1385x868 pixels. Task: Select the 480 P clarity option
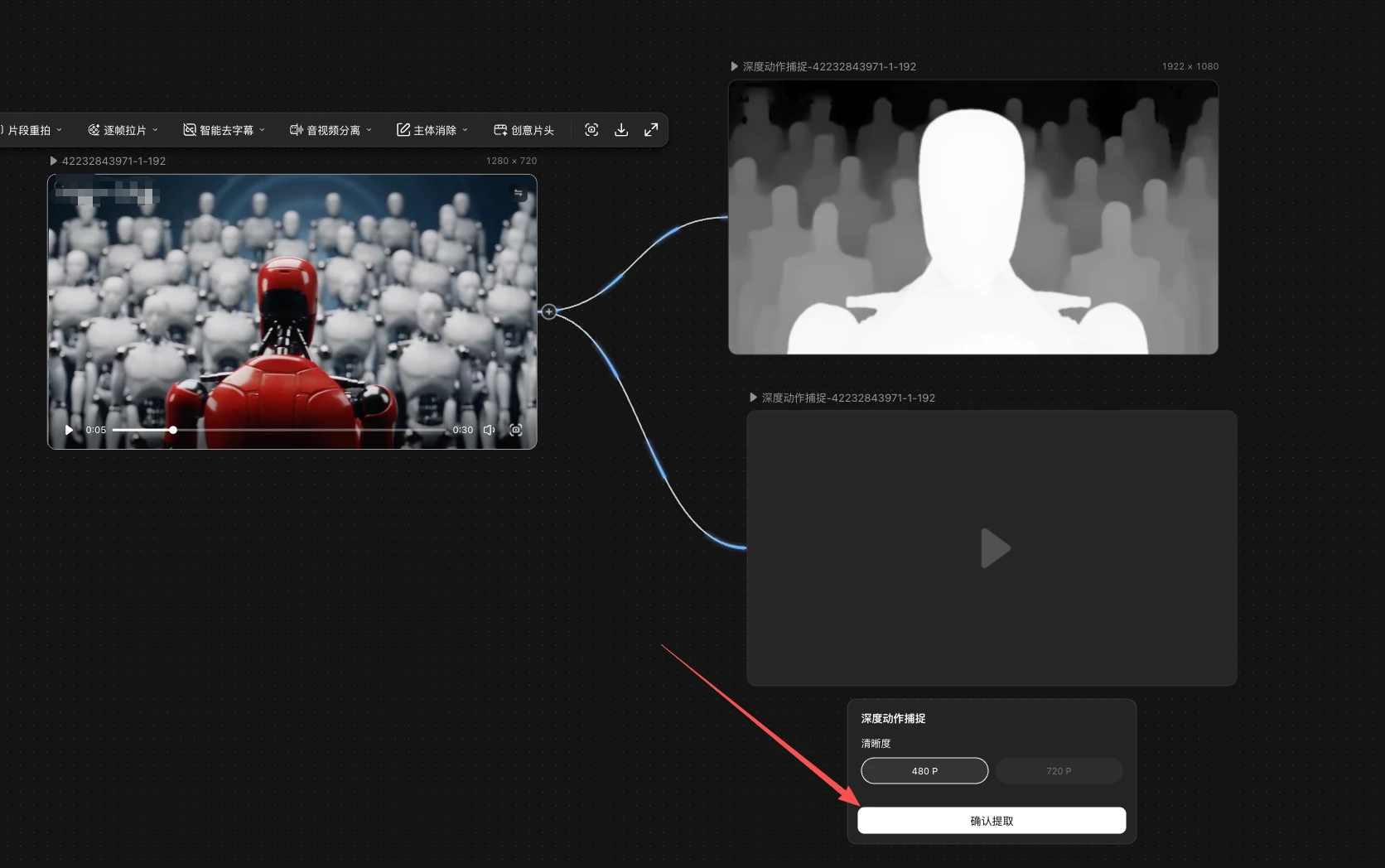point(924,770)
